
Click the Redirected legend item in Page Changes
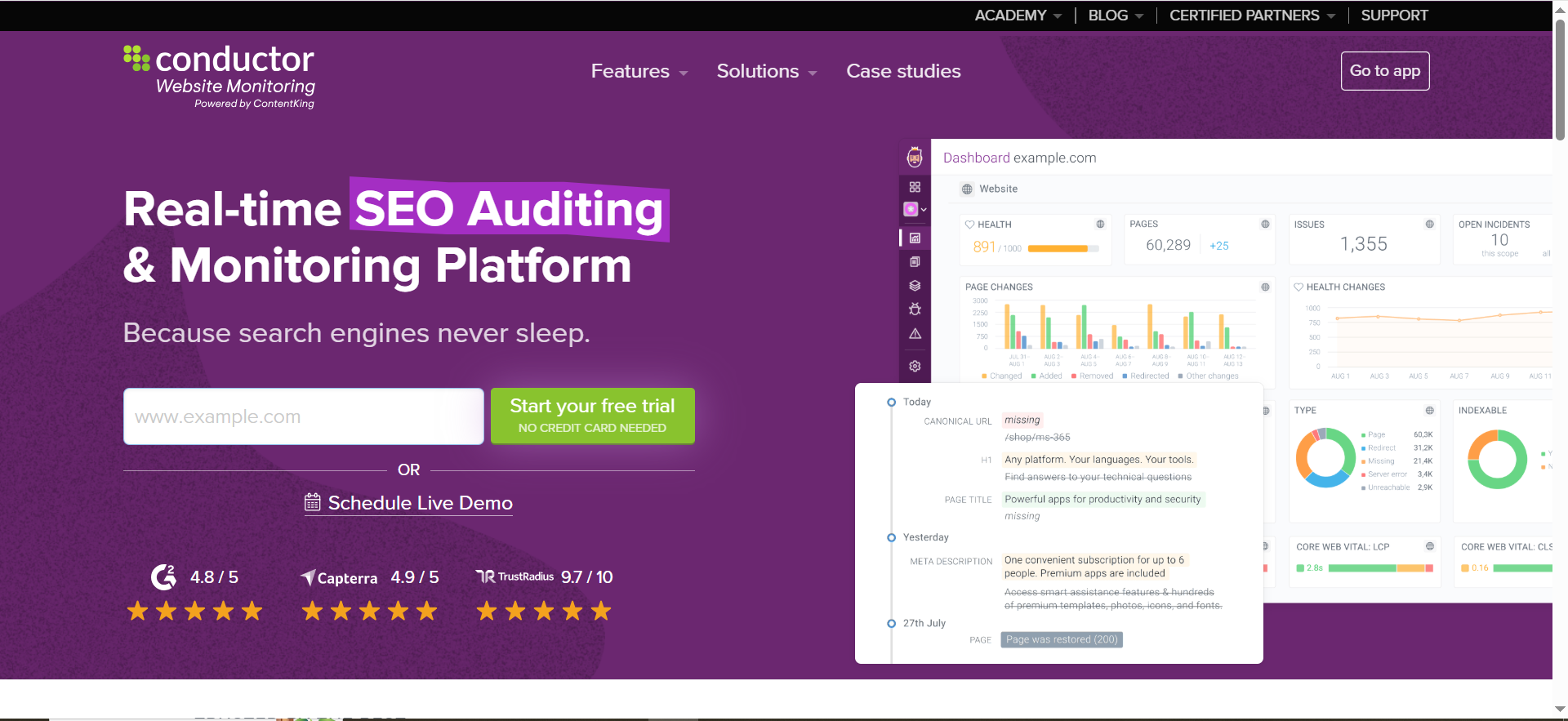1145,376
